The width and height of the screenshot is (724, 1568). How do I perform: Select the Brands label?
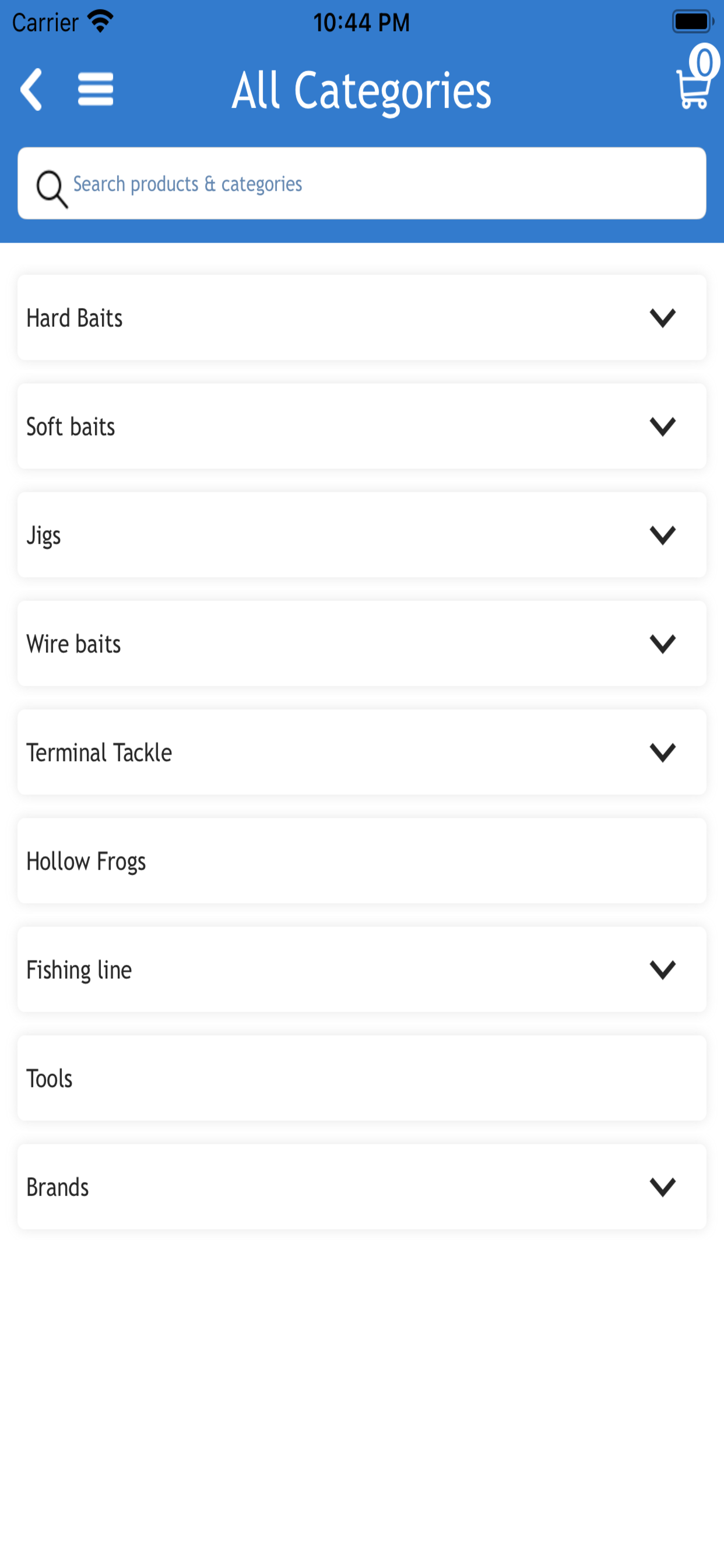[x=58, y=1187]
